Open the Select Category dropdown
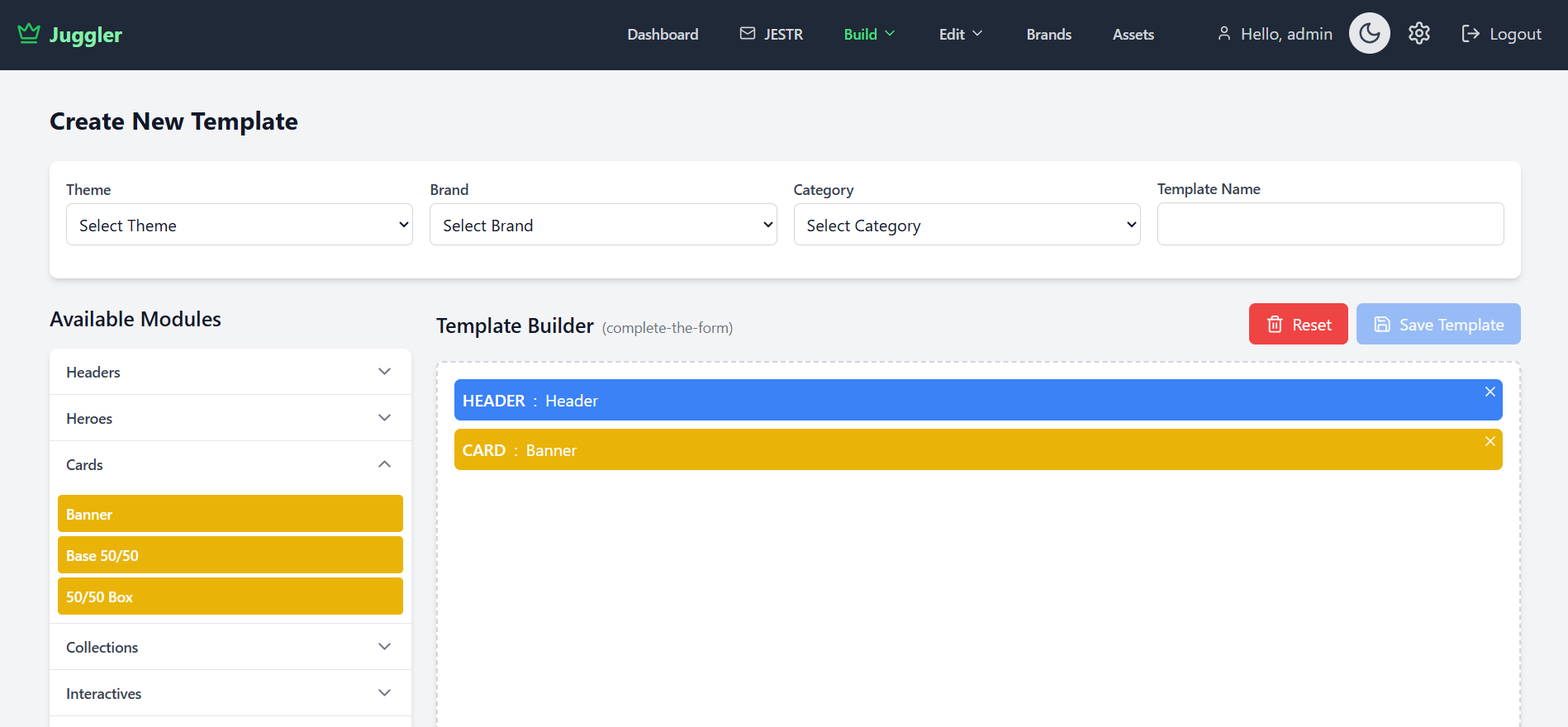This screenshot has width=1568, height=727. [x=966, y=225]
